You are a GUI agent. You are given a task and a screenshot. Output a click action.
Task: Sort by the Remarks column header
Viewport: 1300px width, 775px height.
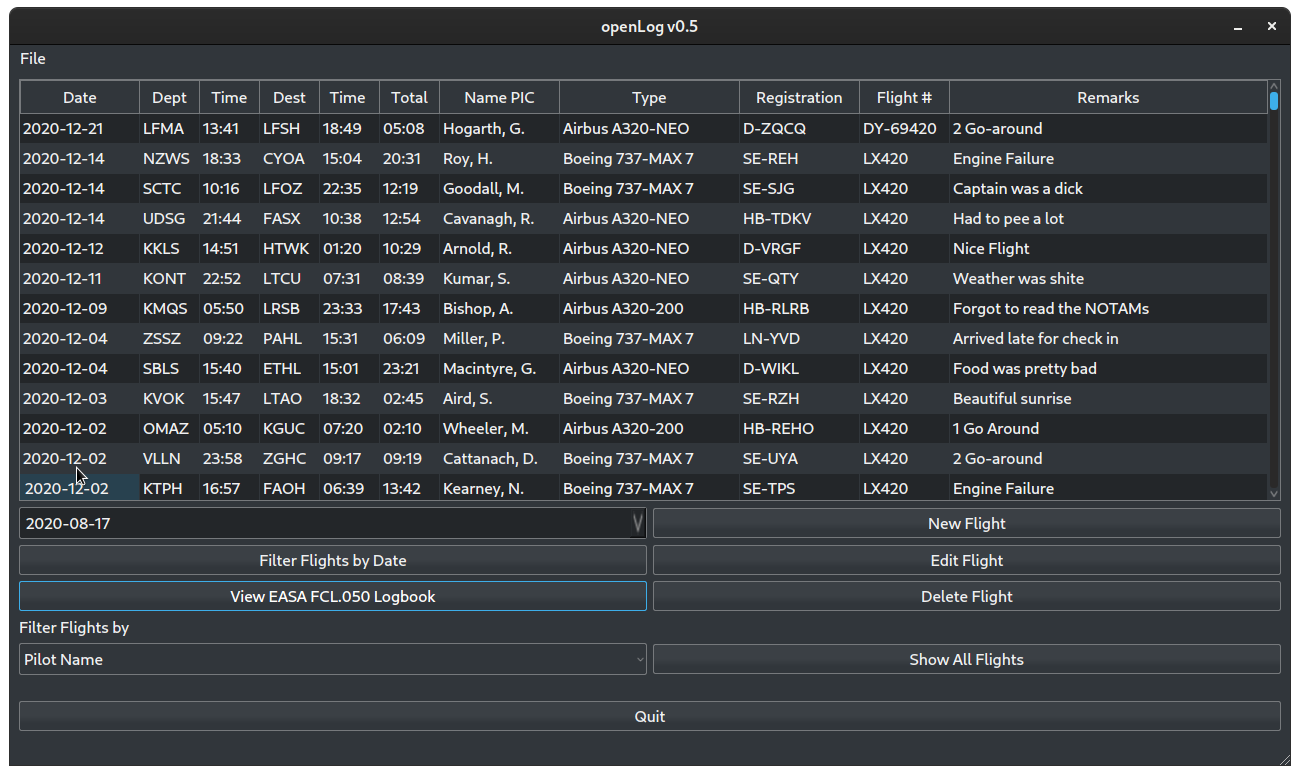1108,97
